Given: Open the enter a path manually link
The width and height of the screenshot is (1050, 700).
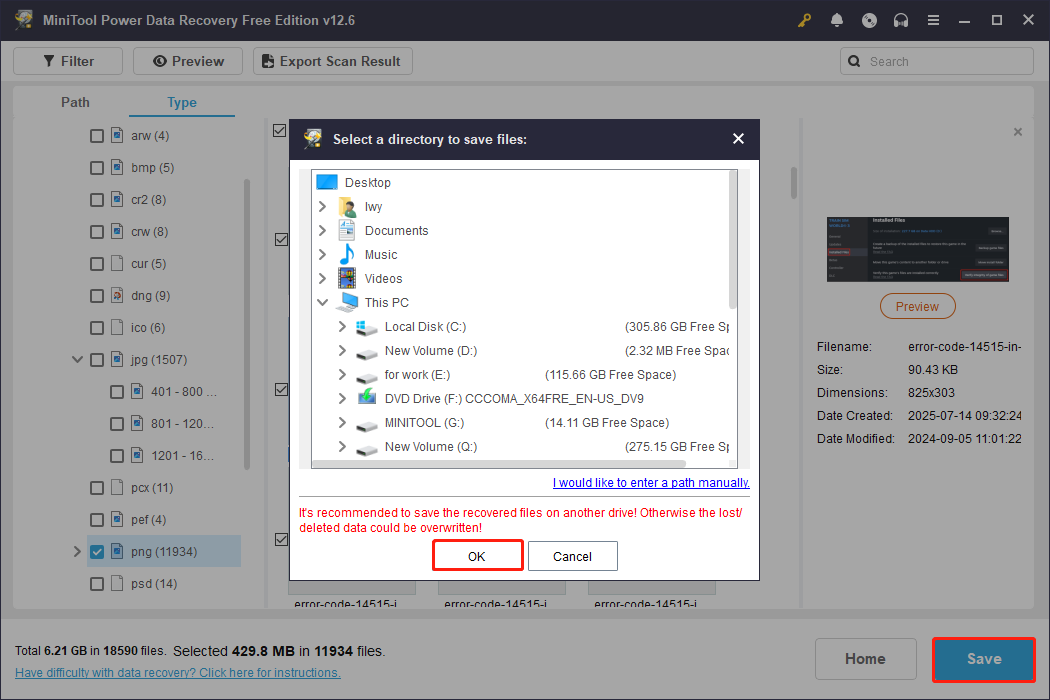Looking at the screenshot, I should (x=651, y=482).
